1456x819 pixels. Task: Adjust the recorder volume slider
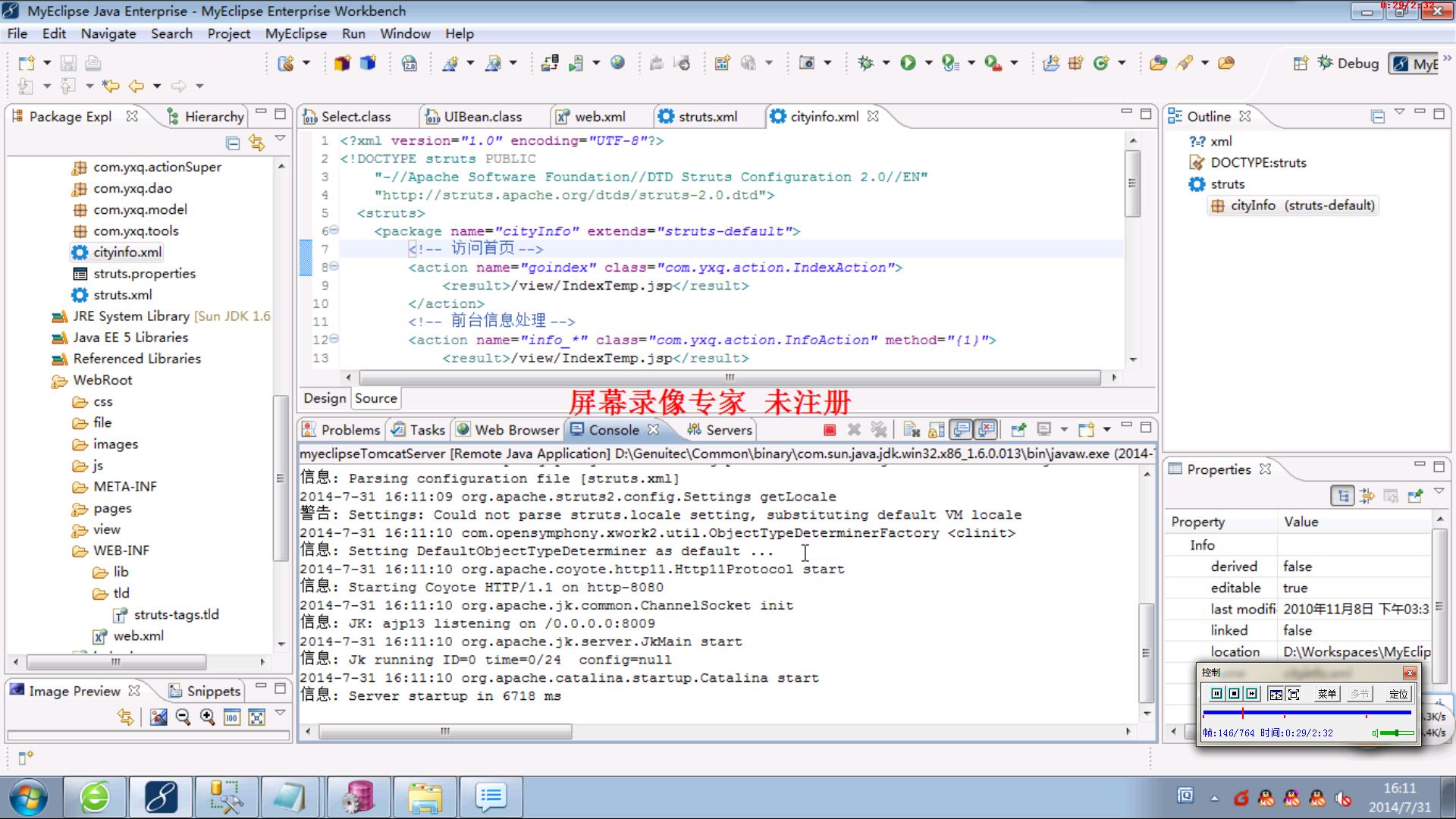1395,733
